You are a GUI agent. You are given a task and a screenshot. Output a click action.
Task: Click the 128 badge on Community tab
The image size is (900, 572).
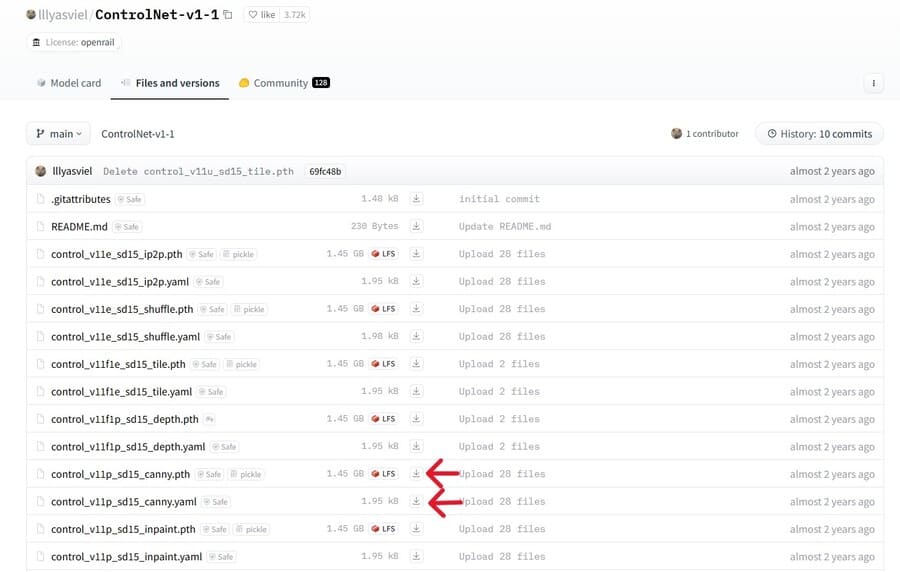(x=321, y=83)
